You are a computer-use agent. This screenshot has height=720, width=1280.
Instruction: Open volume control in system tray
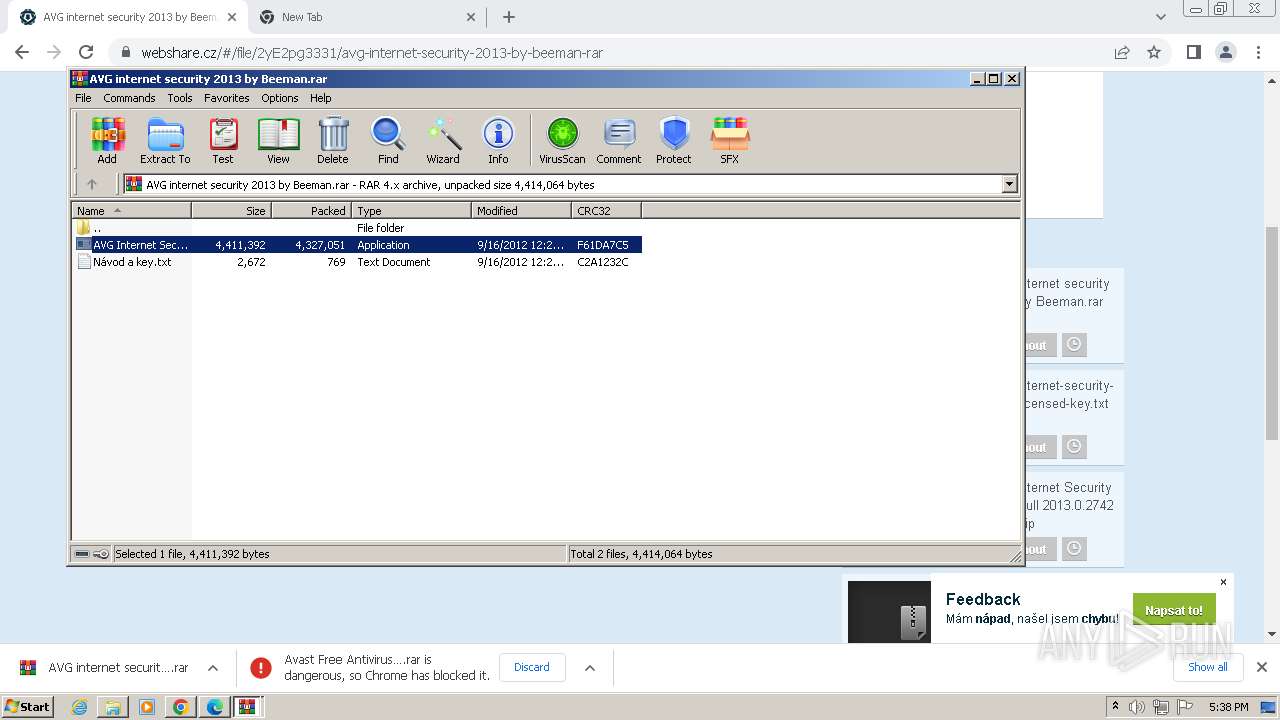point(1137,707)
